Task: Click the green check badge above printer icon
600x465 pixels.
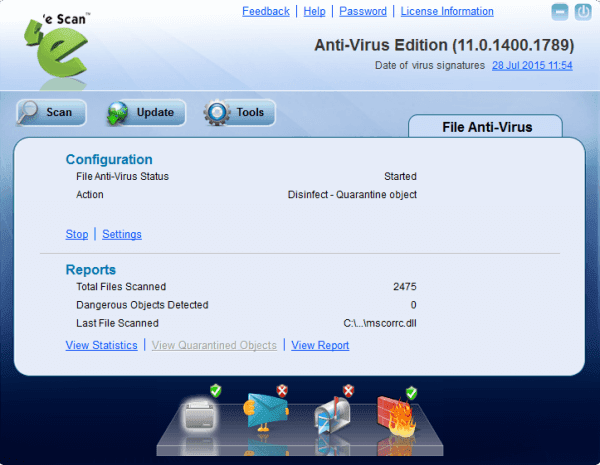Action: tap(216, 390)
